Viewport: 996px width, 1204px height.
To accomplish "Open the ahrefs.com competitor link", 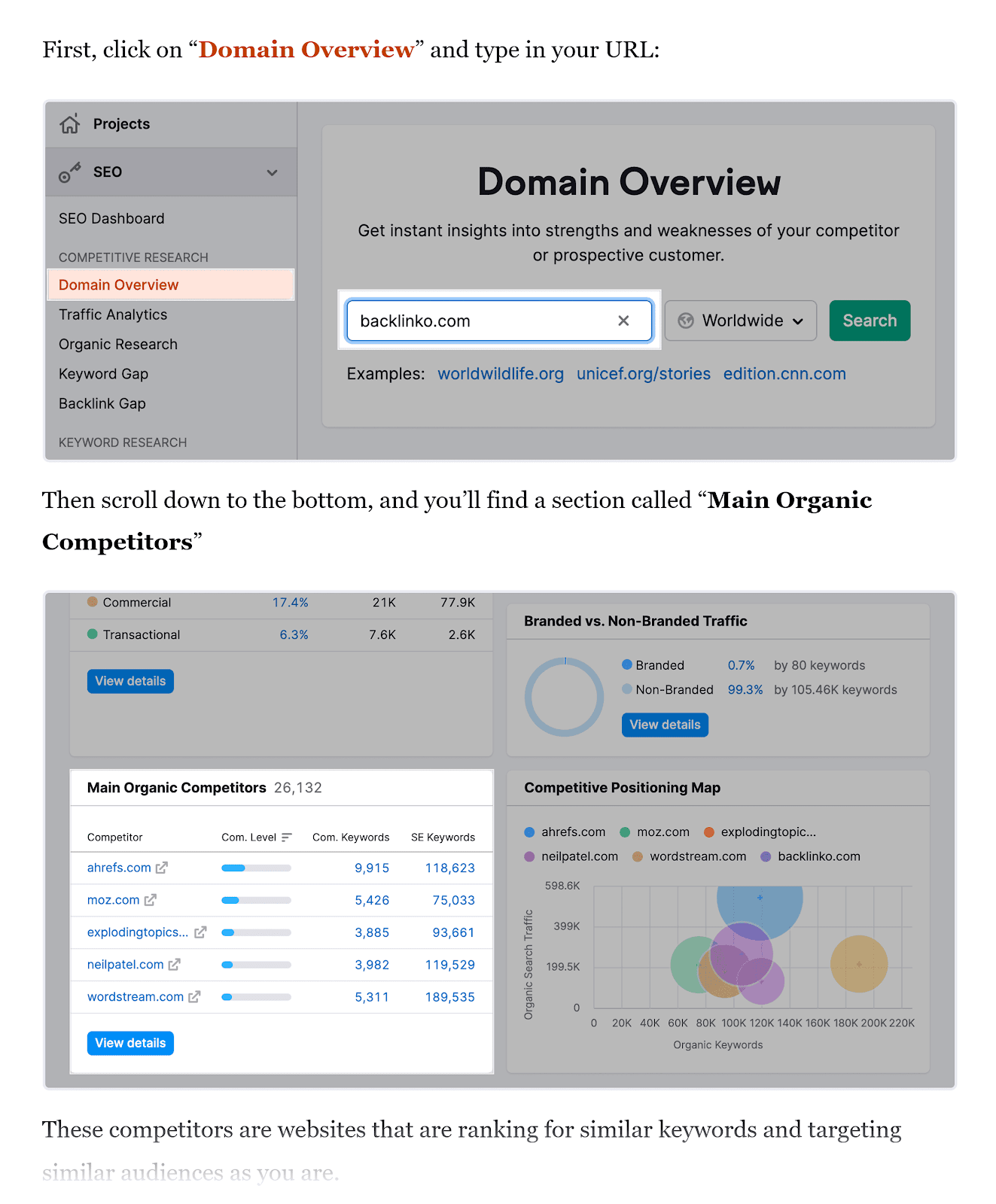I will [119, 868].
